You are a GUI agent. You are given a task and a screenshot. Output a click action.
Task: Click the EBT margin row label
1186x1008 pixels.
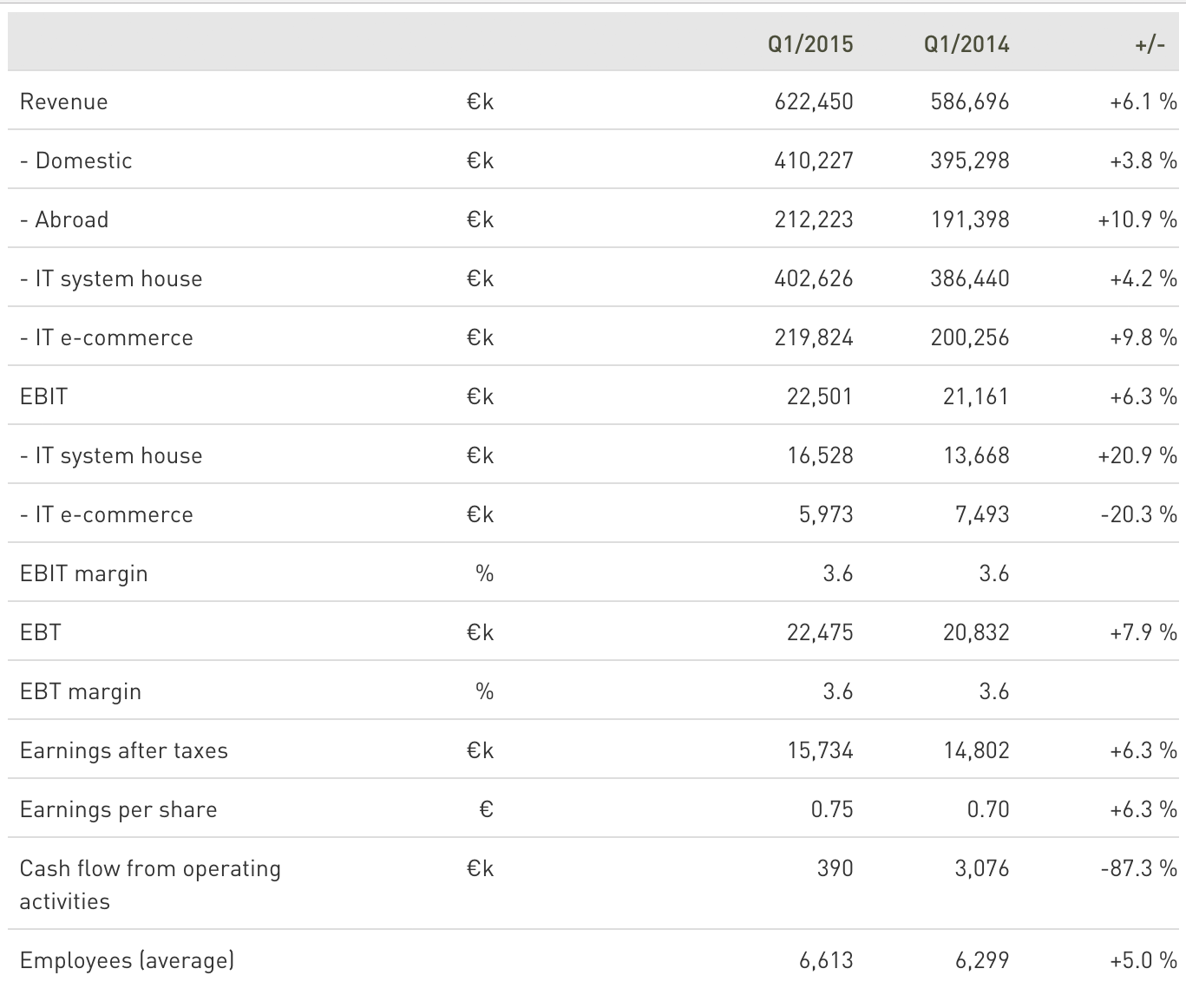[x=81, y=691]
